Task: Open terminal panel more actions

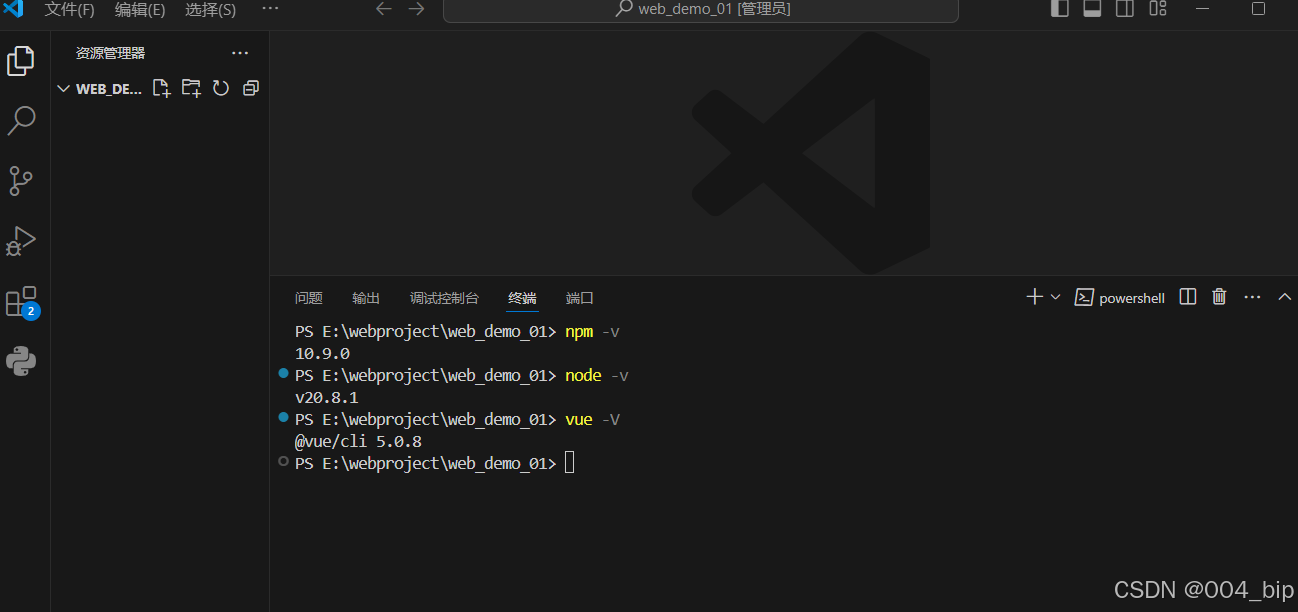Action: 1252,297
